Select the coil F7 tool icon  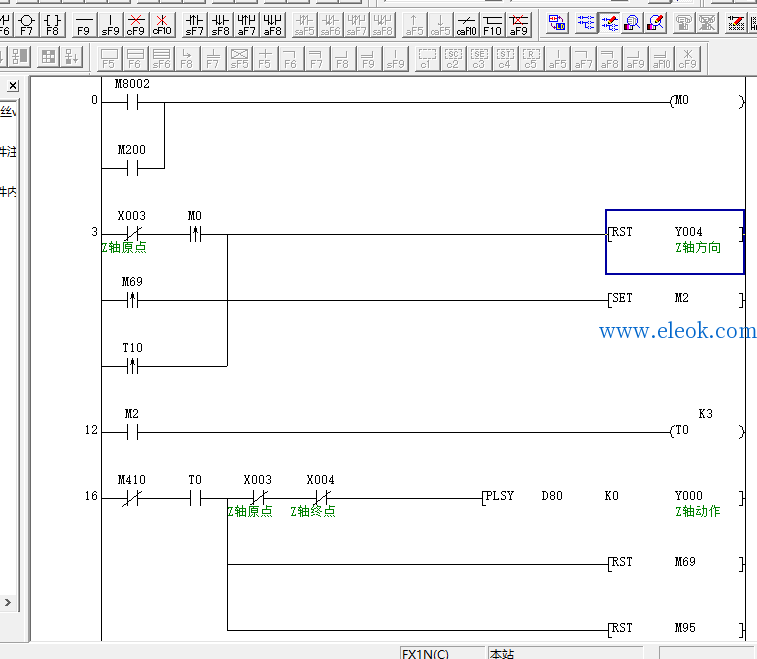pos(27,25)
